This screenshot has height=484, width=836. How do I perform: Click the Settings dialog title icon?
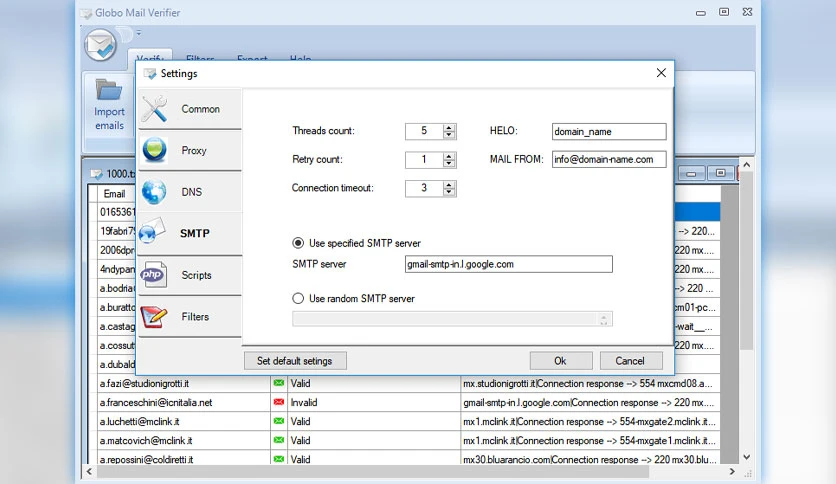150,74
